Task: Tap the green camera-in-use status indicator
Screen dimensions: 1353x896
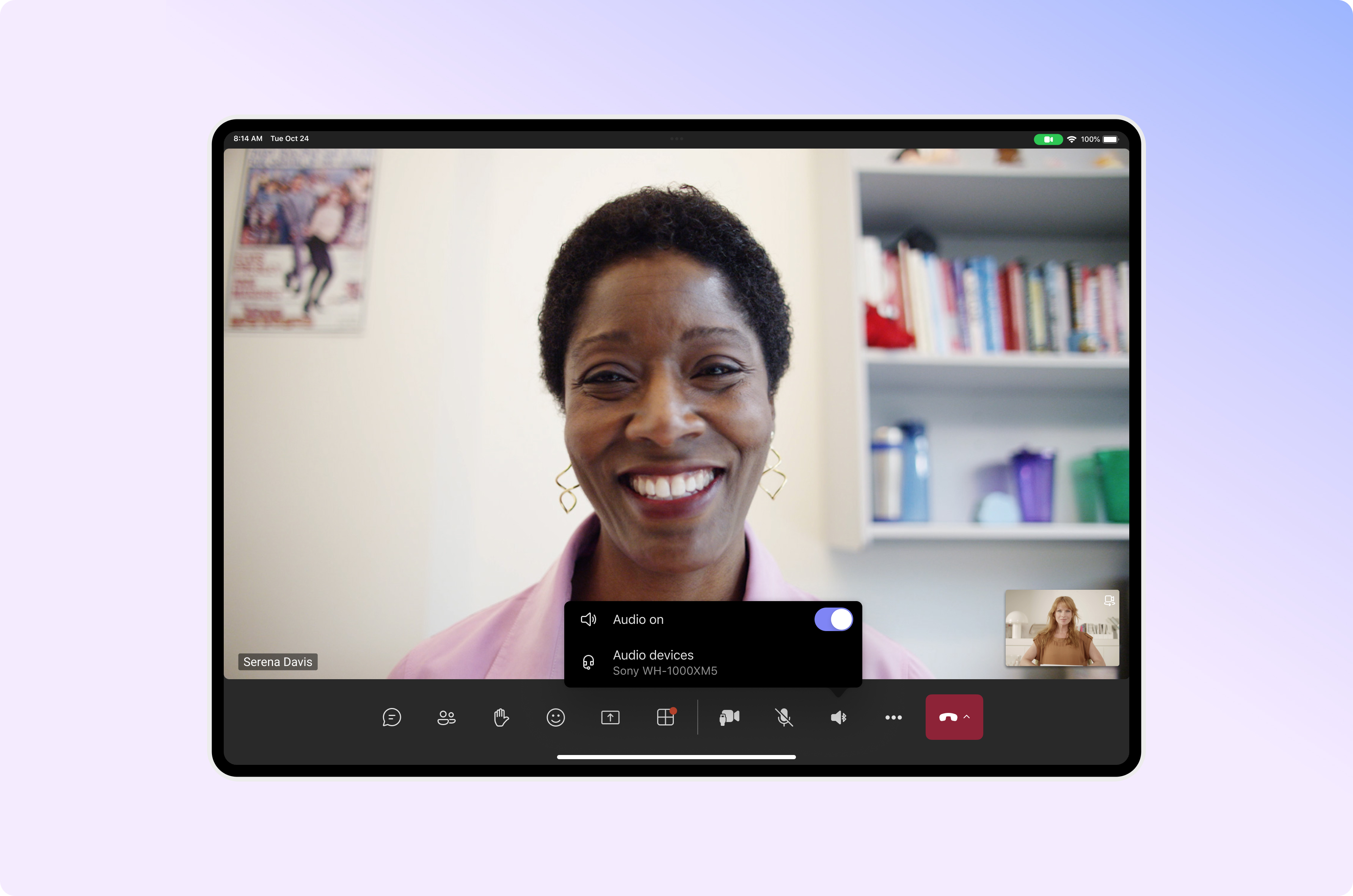Action: pyautogui.click(x=1048, y=139)
